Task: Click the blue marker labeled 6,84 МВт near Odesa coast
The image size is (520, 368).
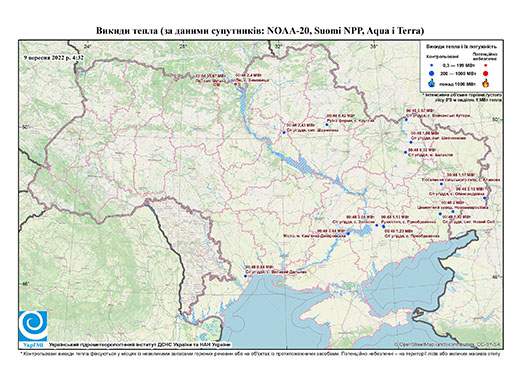Action: tap(246, 276)
